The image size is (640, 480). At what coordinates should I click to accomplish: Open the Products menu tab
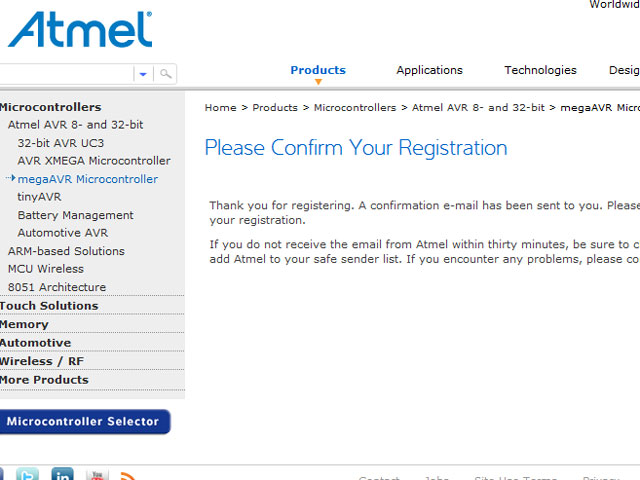pos(318,70)
